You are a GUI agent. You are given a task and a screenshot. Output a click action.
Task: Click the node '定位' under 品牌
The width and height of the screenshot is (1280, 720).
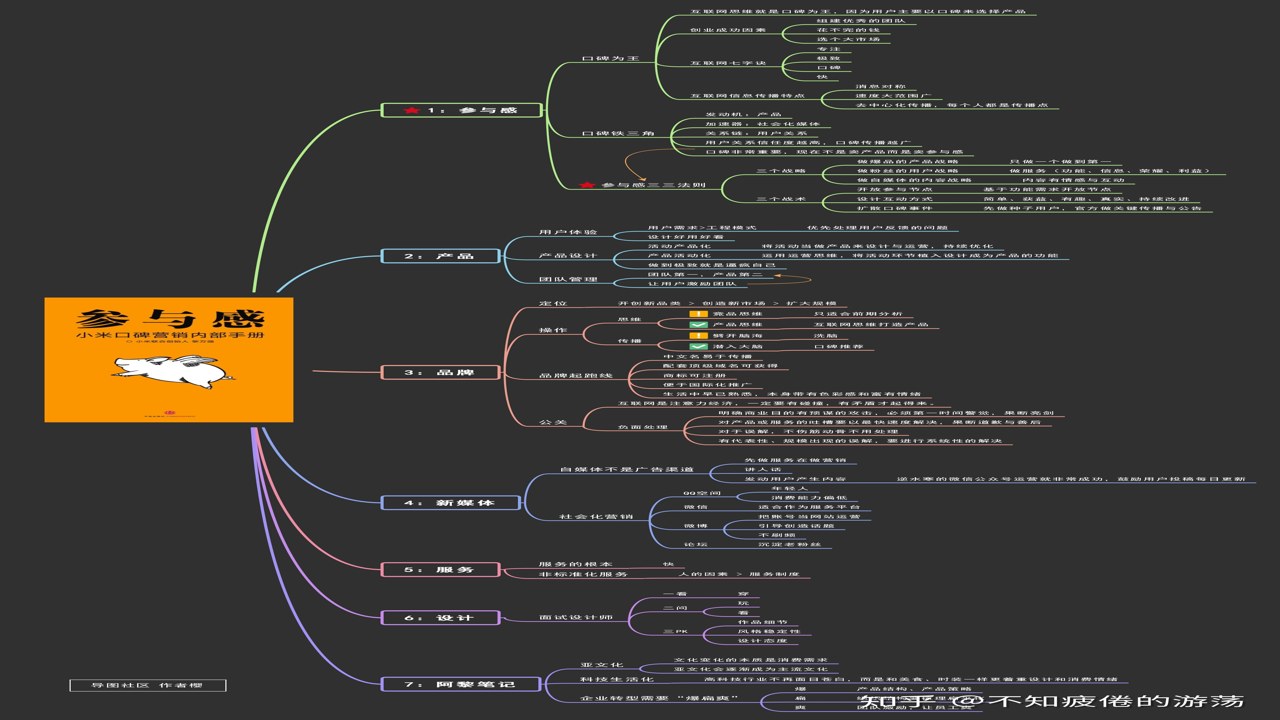(x=553, y=303)
